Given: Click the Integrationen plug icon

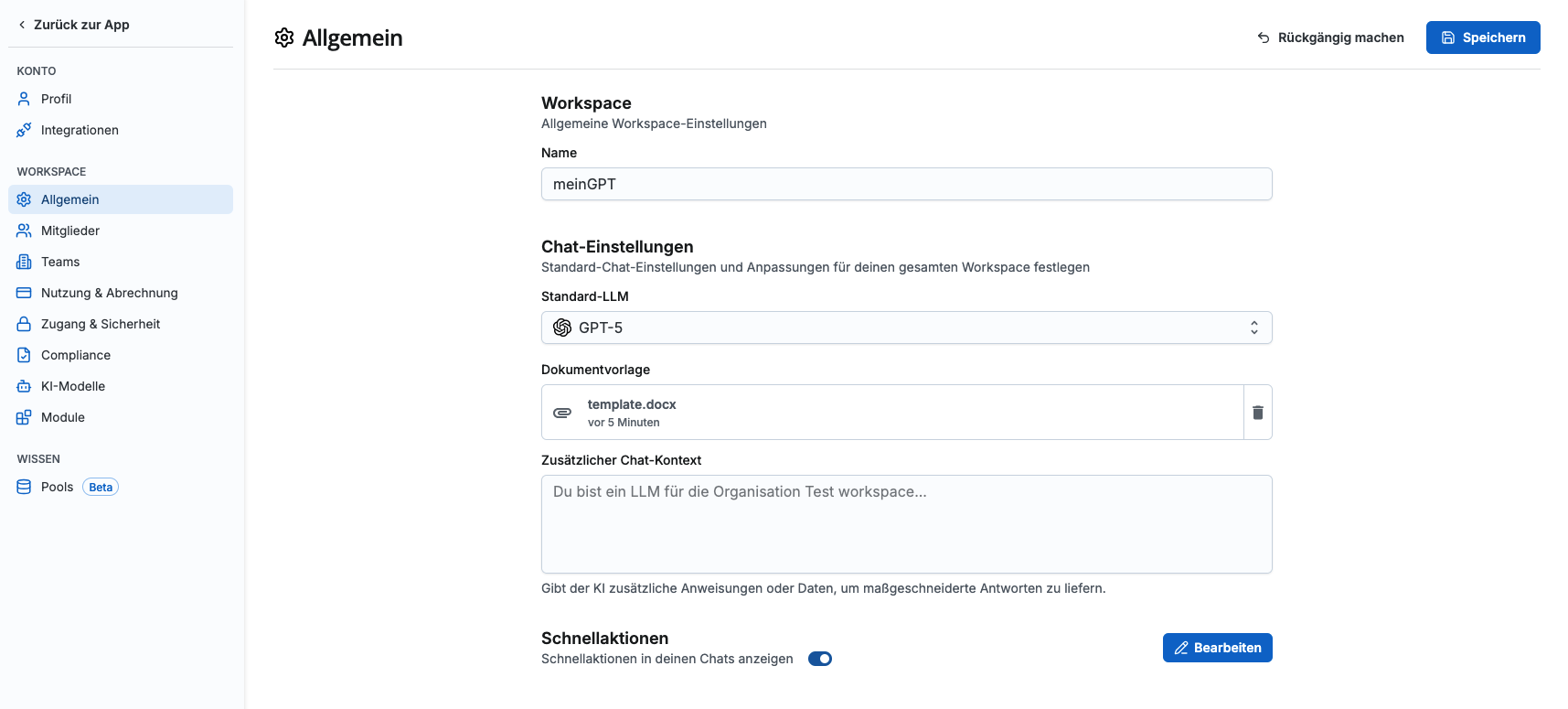Looking at the screenshot, I should pos(24,130).
